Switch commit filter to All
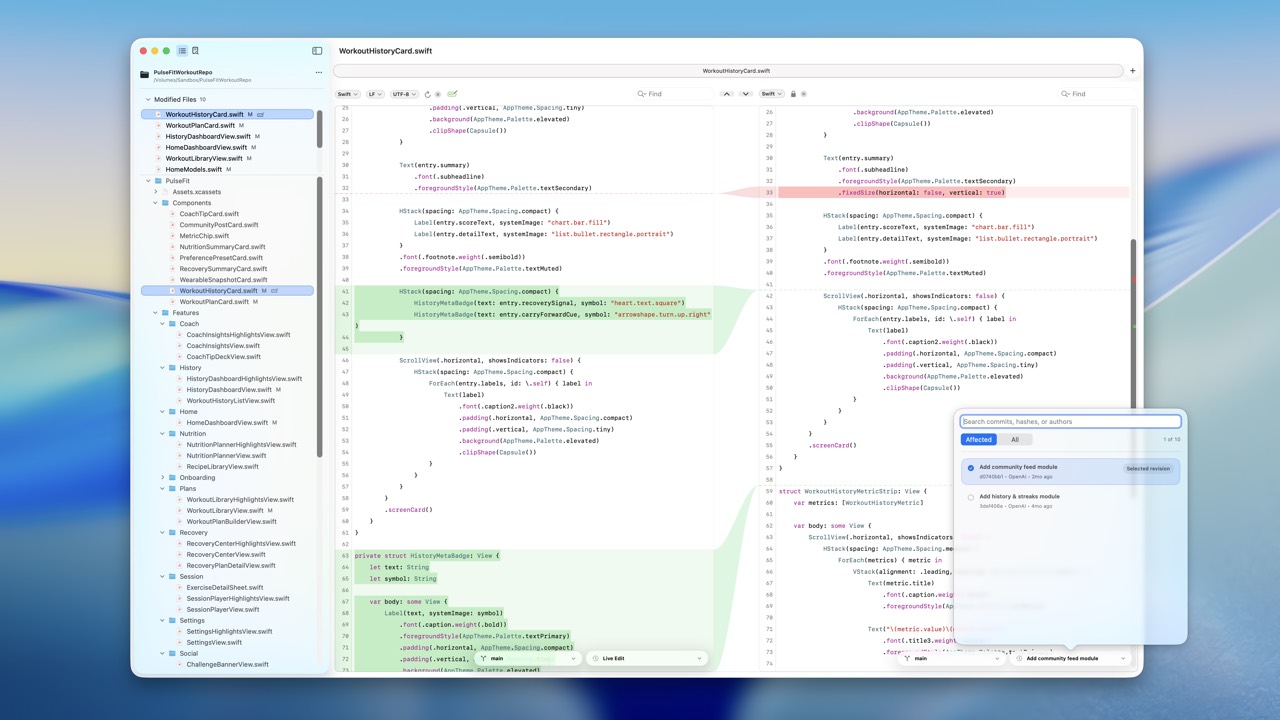 point(1015,440)
